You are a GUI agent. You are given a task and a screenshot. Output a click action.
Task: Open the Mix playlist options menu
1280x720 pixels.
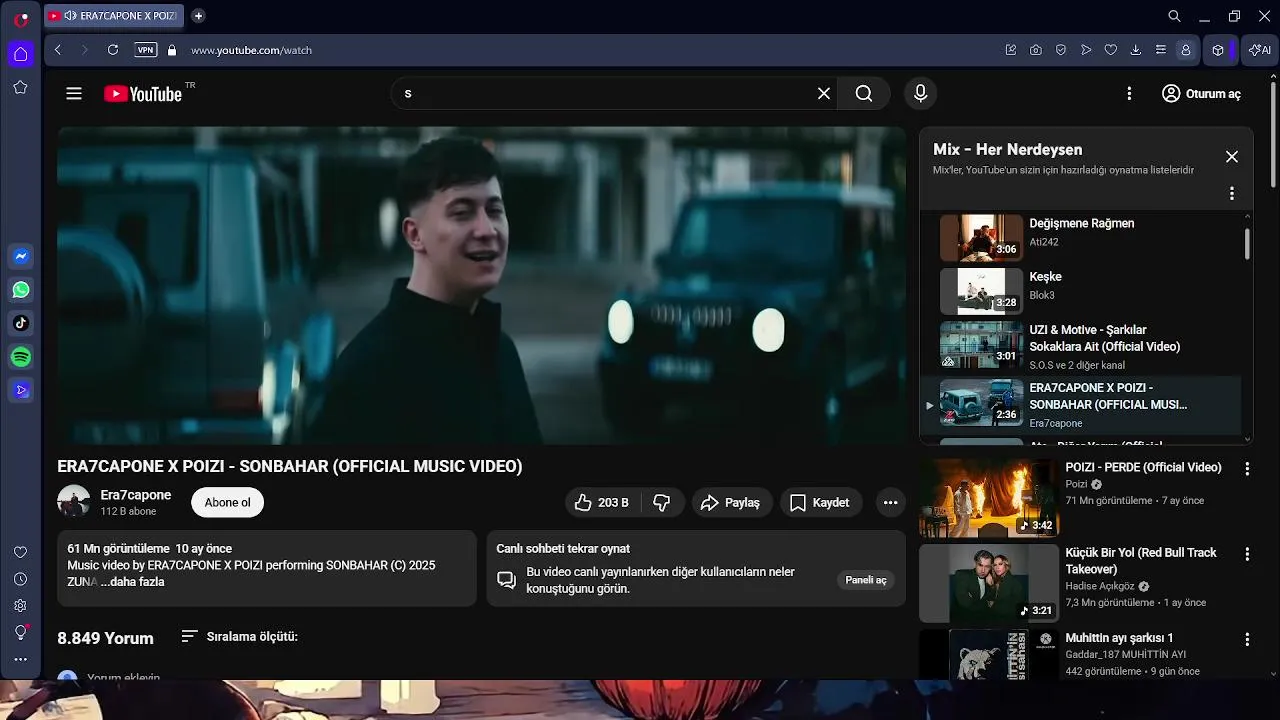(x=1232, y=194)
